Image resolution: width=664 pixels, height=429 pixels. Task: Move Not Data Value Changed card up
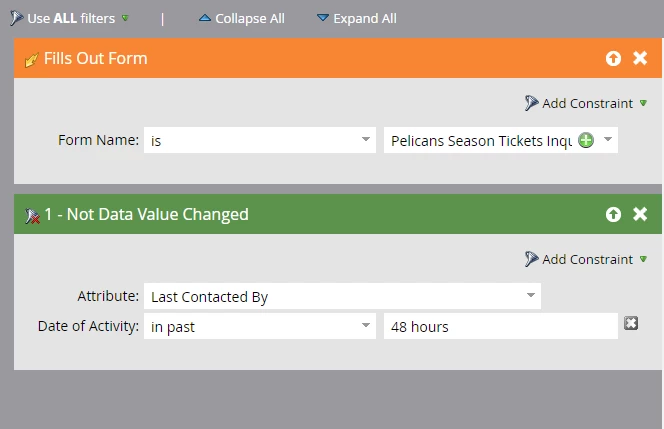pyautogui.click(x=613, y=214)
